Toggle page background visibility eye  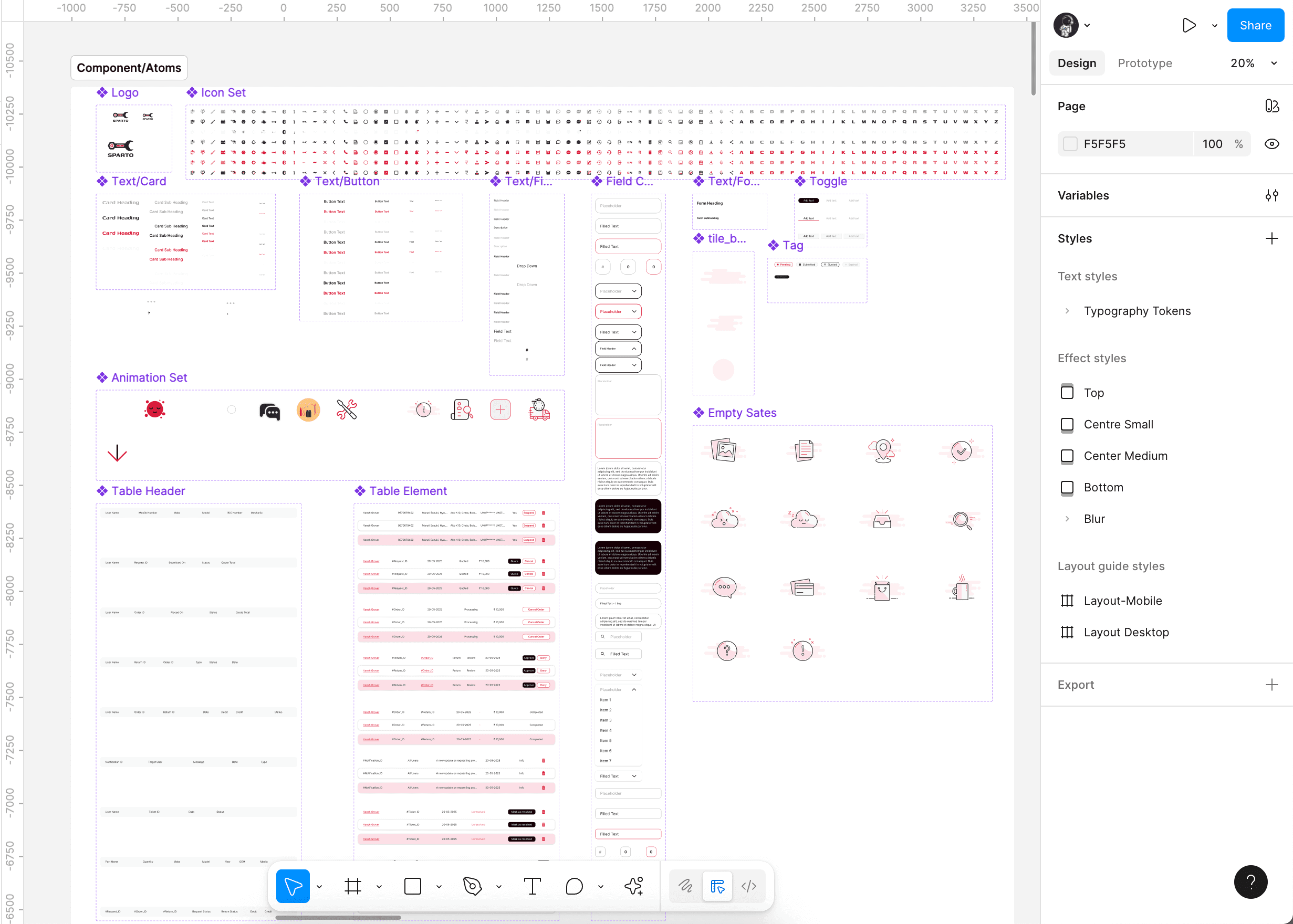tap(1271, 144)
